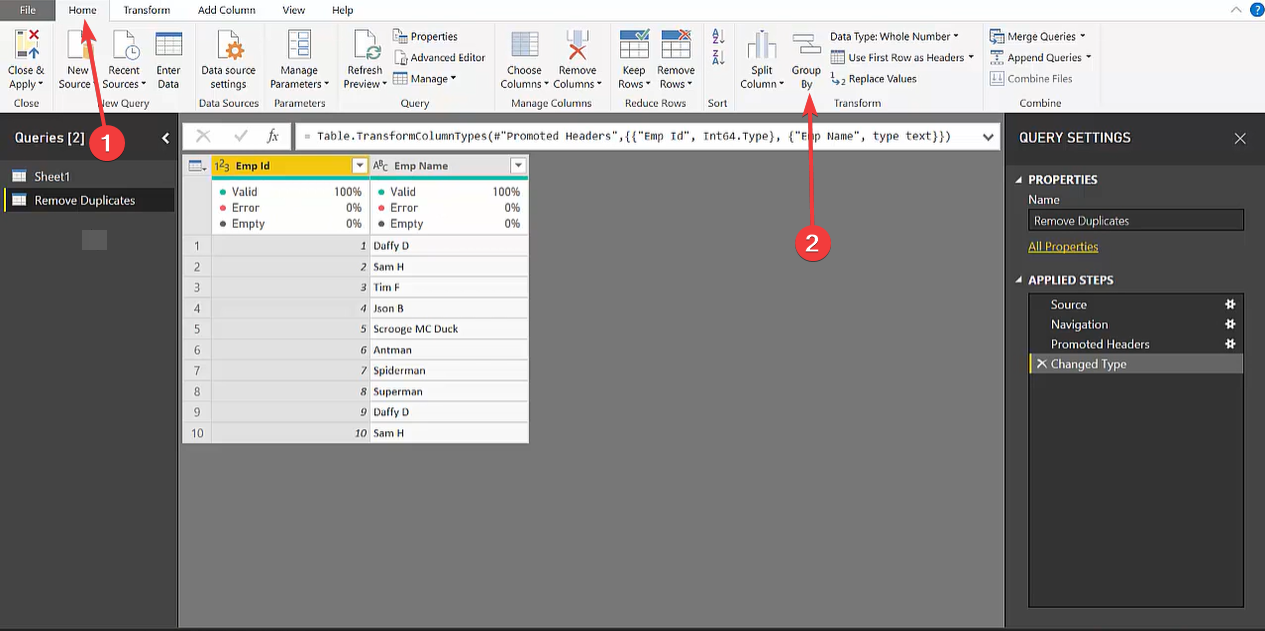
Task: Expand the formula bar dropdown
Action: pyautogui.click(x=988, y=137)
